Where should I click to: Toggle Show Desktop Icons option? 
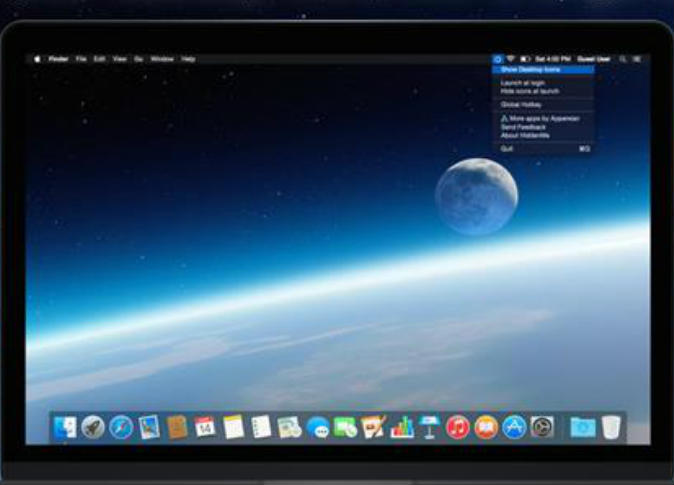[531, 69]
